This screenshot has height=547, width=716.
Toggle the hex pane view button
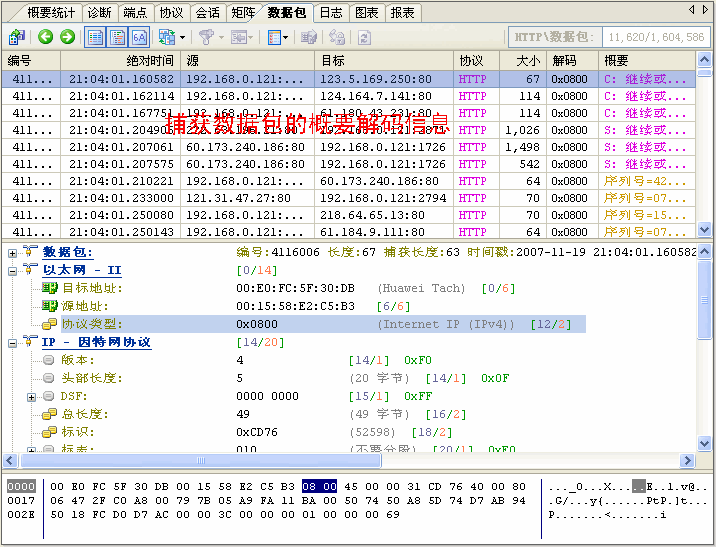(139, 37)
